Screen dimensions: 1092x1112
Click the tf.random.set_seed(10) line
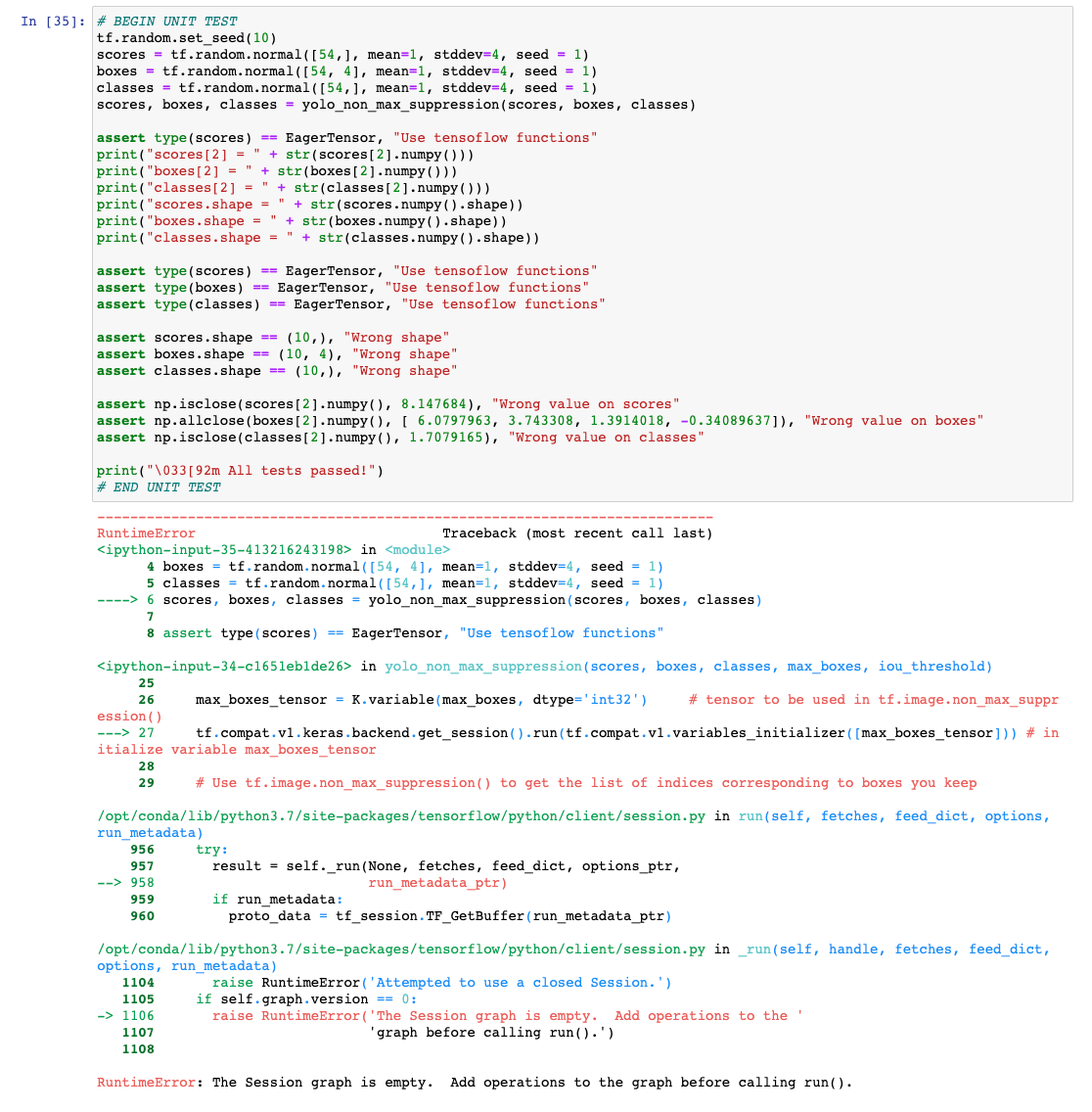[187, 37]
